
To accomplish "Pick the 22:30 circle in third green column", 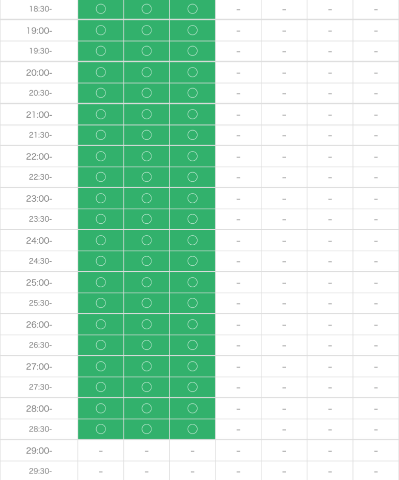I will pos(192,177).
